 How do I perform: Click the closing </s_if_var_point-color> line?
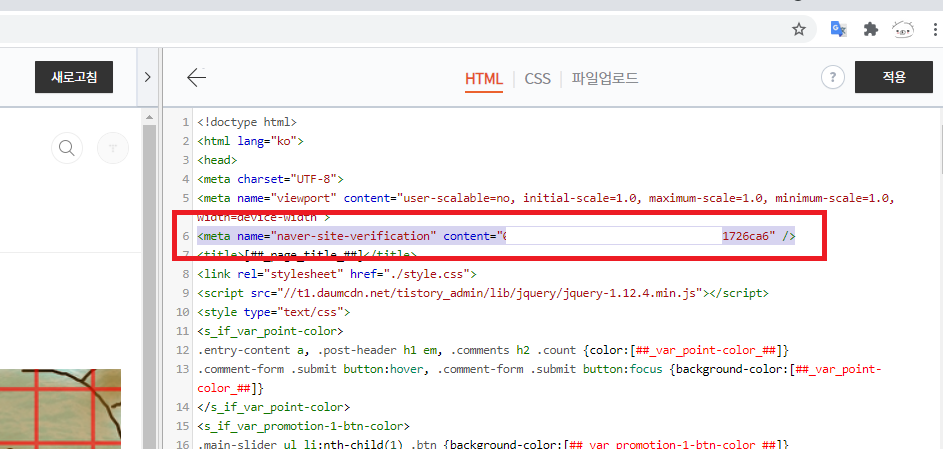(274, 407)
